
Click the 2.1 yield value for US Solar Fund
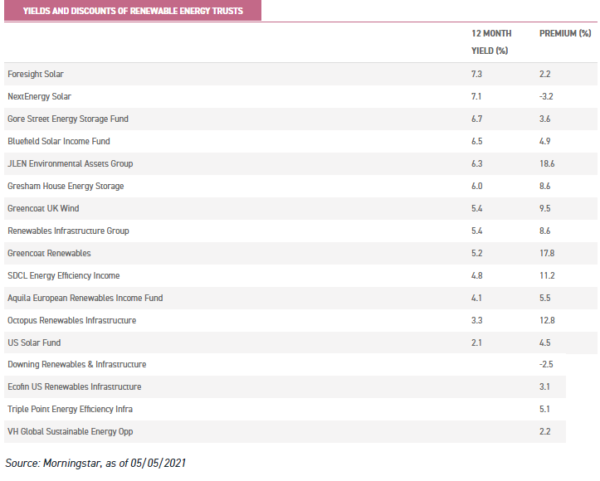point(463,341)
